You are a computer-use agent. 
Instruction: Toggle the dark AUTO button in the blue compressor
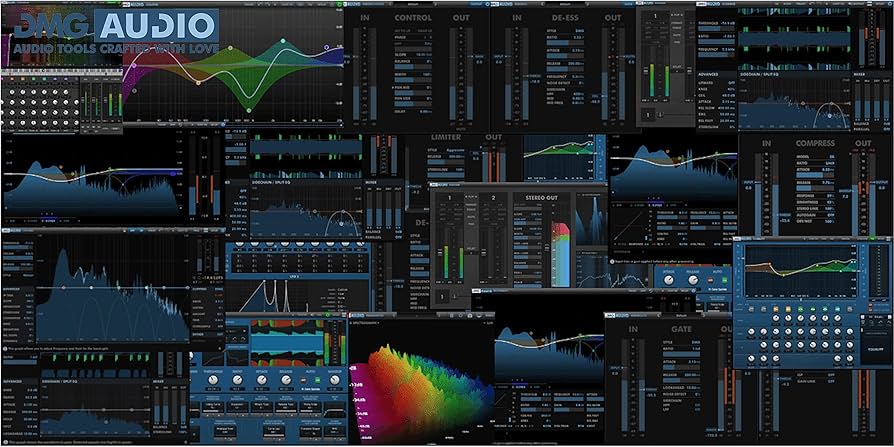point(303,380)
